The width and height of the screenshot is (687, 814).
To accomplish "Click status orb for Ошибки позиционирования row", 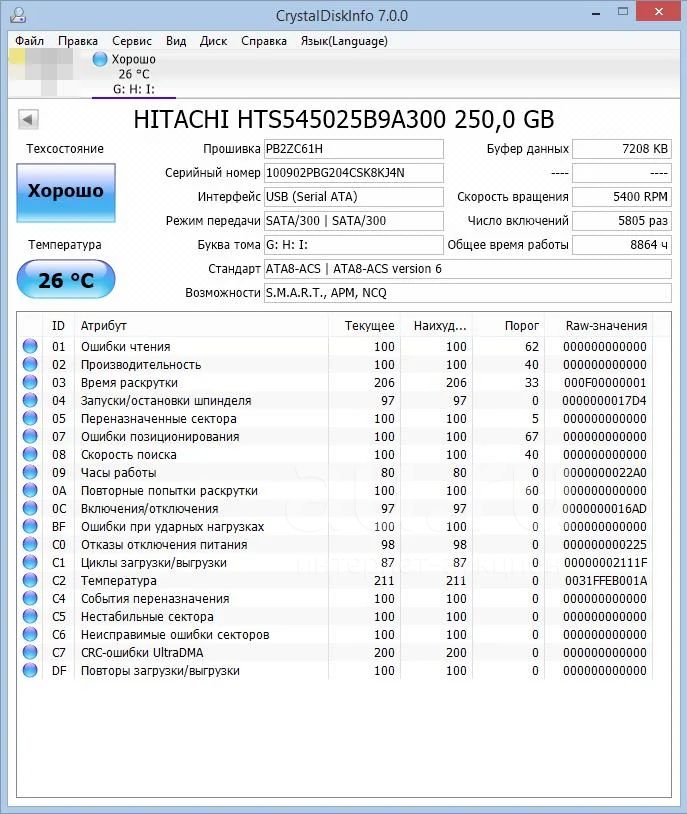I will 30,436.
